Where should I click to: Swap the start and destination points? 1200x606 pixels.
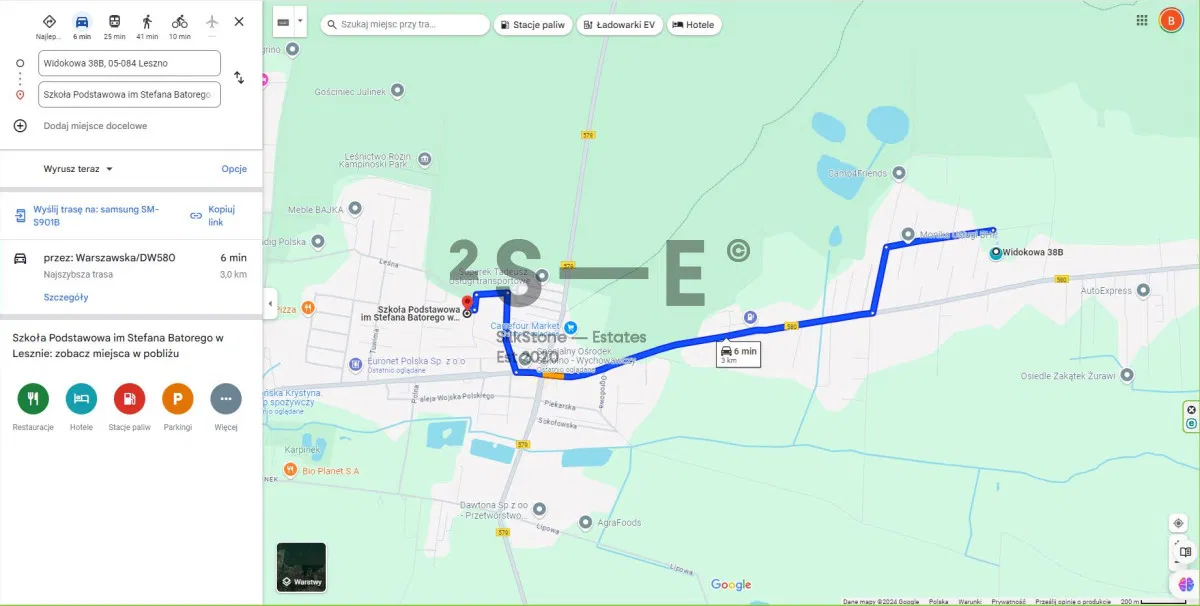coord(239,78)
